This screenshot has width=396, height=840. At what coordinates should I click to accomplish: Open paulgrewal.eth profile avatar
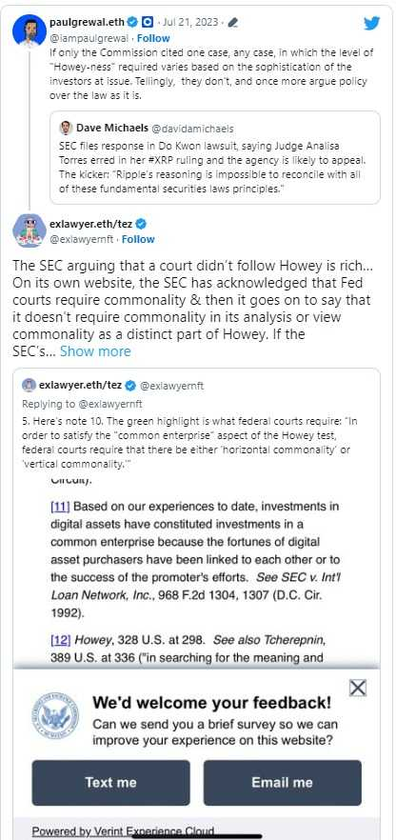[29, 31]
